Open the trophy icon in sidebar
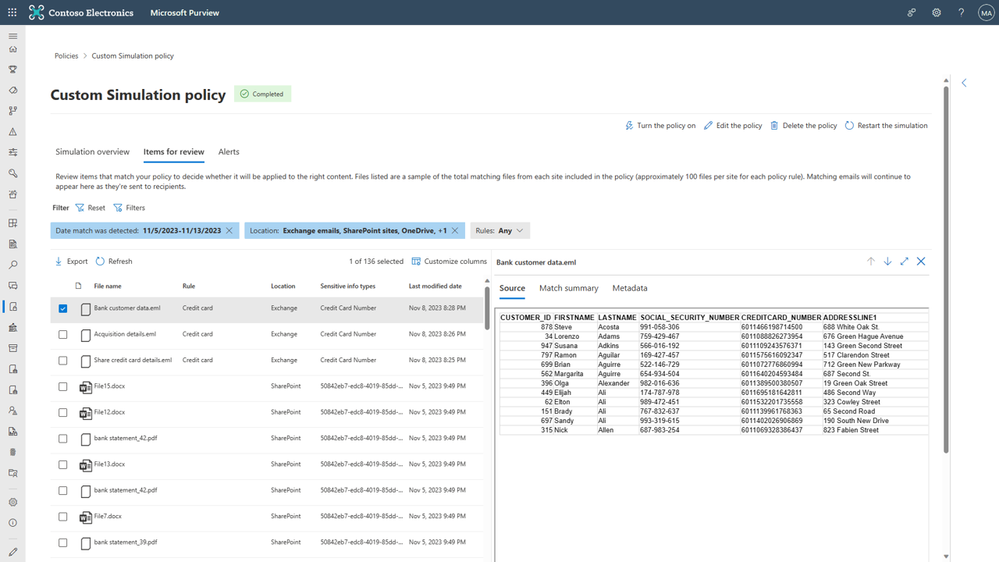 (x=13, y=69)
